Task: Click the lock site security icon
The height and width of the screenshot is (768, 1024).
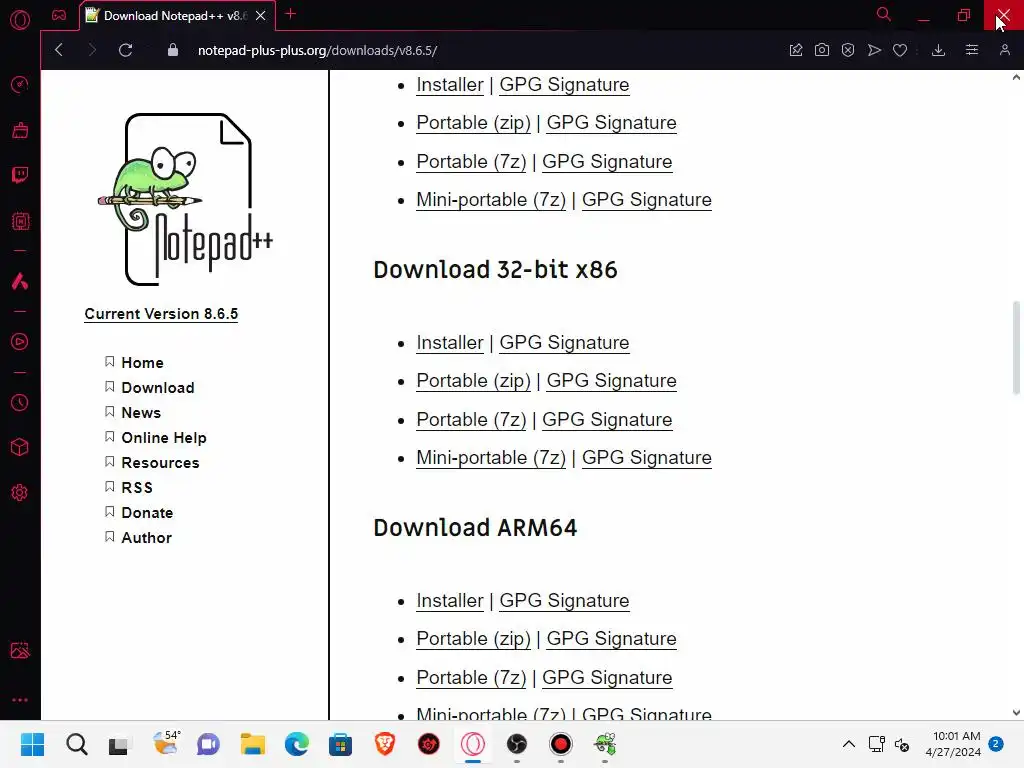Action: pos(172,50)
